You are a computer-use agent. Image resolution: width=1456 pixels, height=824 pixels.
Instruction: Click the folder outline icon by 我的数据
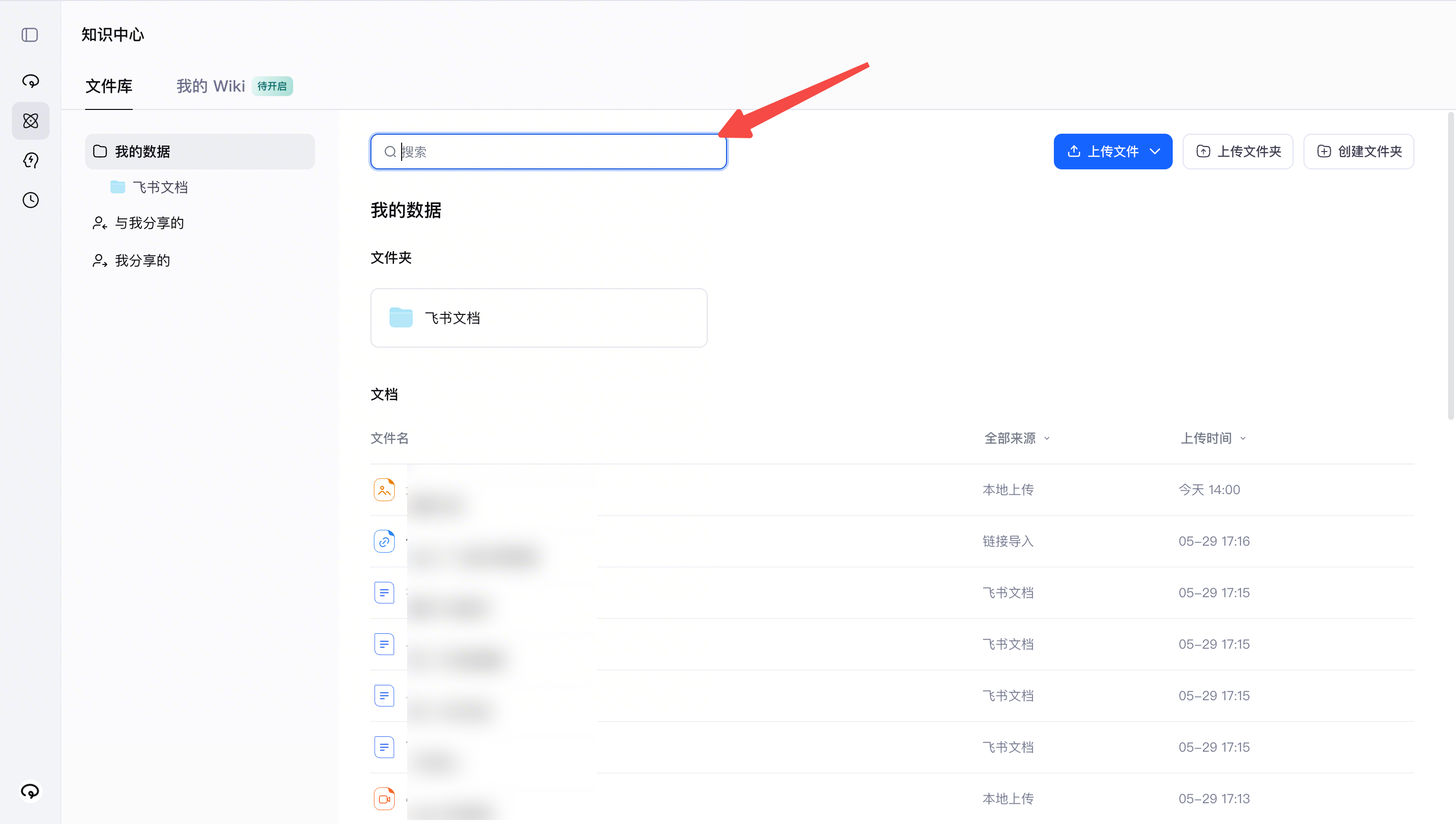100,151
